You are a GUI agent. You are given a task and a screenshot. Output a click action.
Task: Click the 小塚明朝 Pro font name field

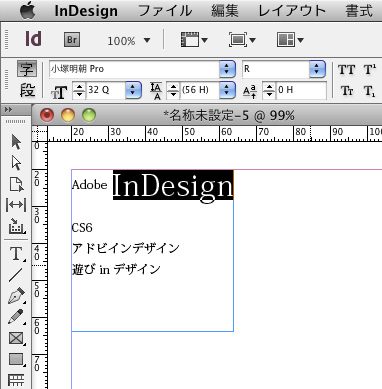pyautogui.click(x=134, y=69)
